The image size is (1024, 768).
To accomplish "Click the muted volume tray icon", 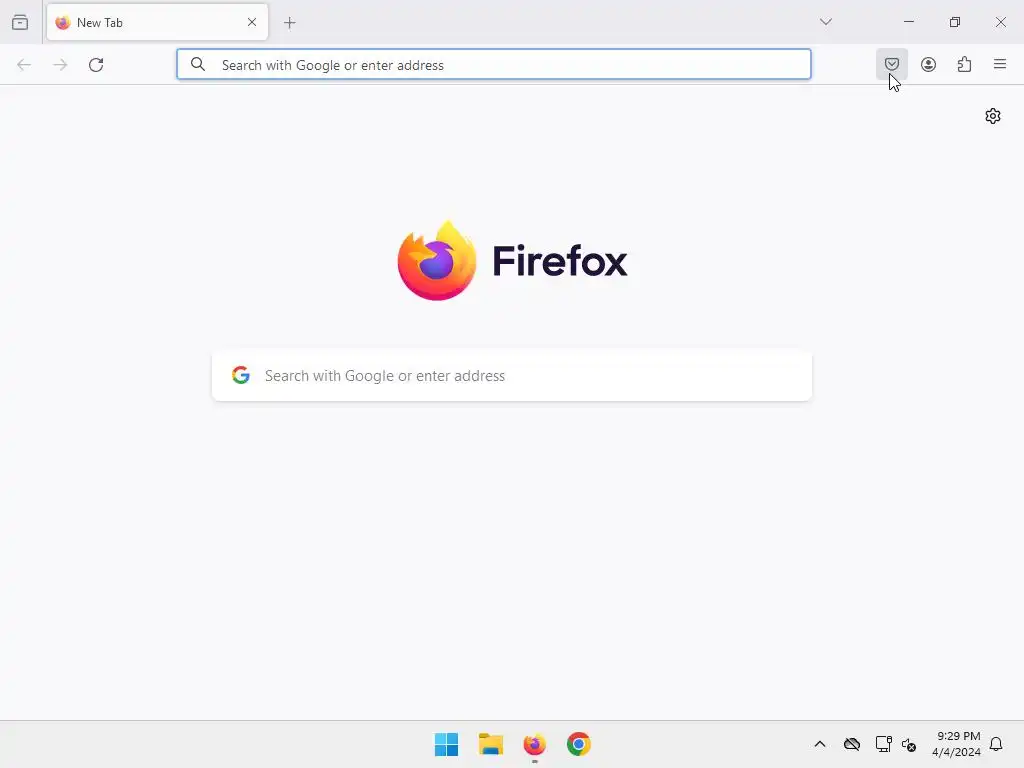I will (908, 744).
